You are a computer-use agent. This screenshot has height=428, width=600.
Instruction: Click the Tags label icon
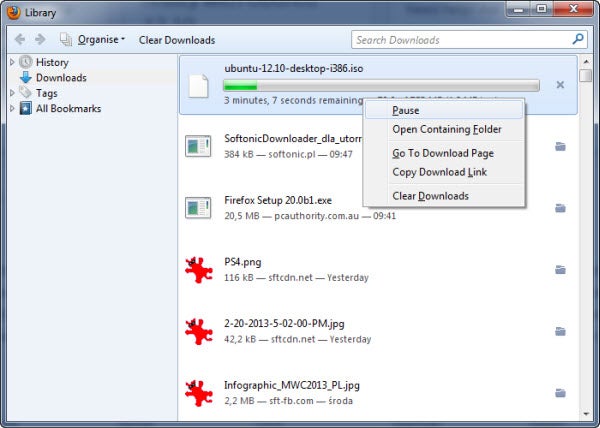[x=25, y=92]
